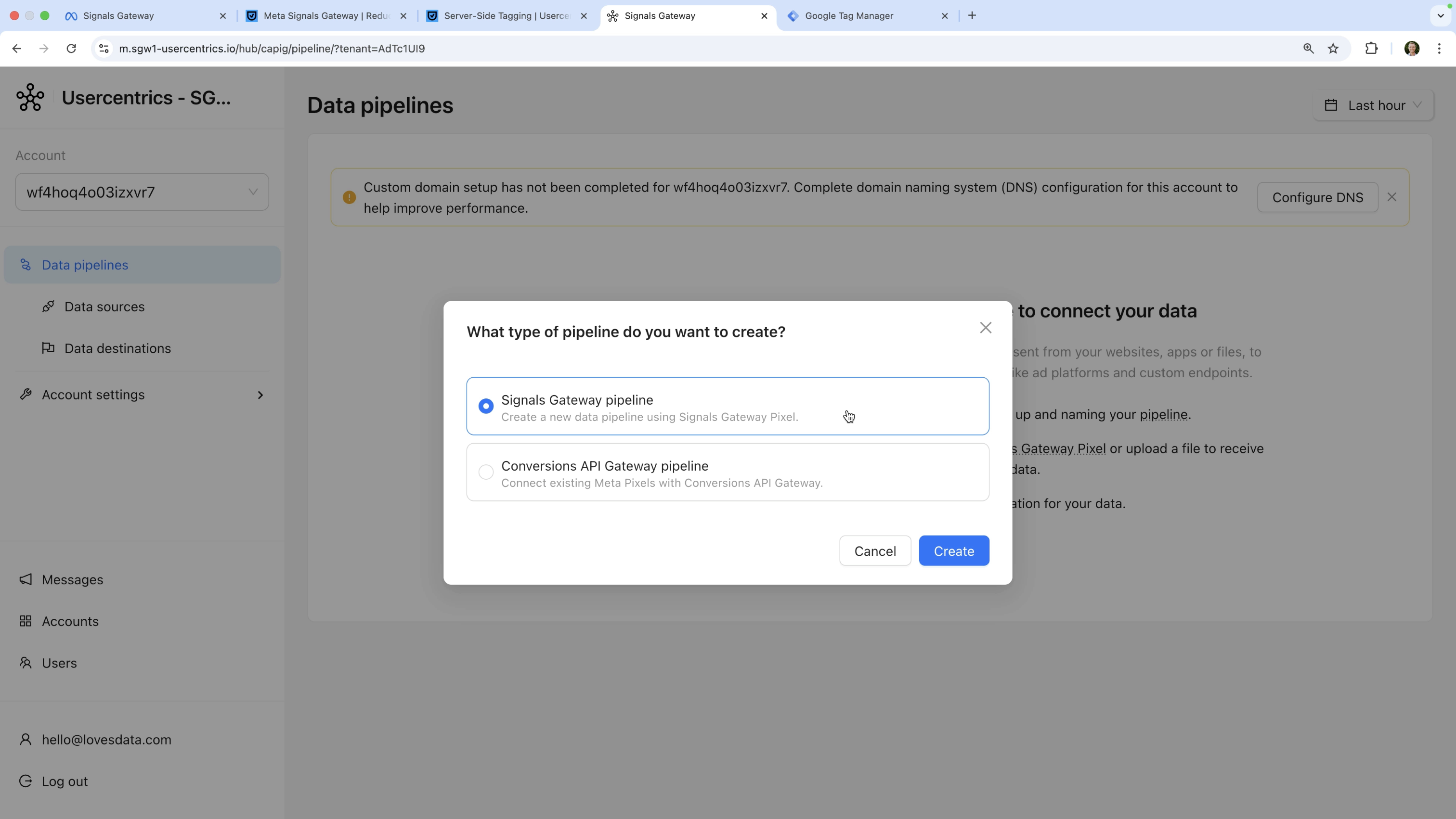Bookmark this page with the star icon

click(1333, 49)
